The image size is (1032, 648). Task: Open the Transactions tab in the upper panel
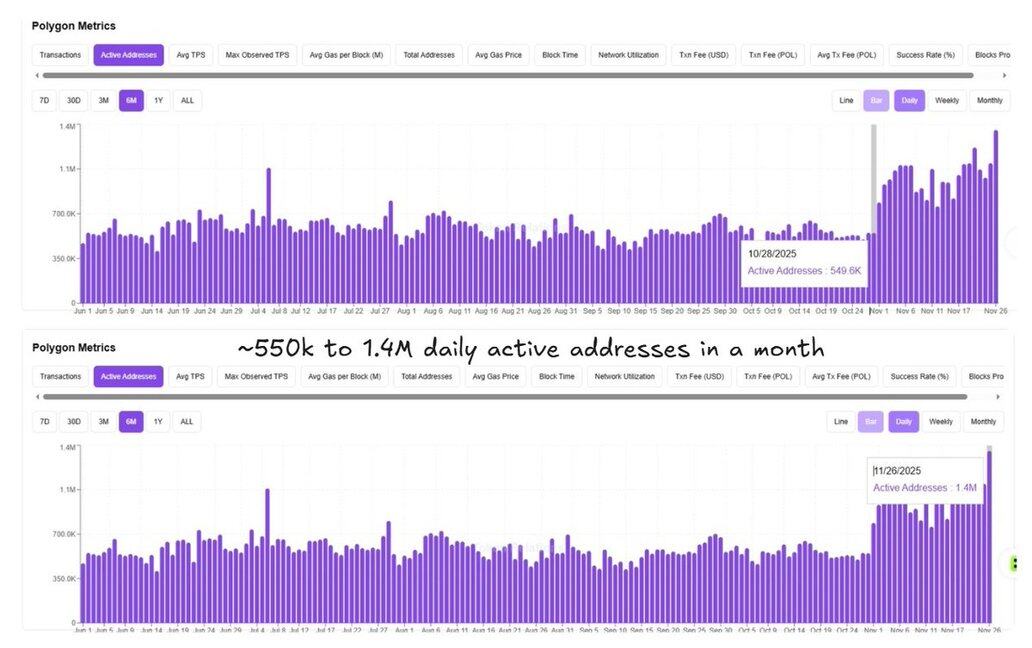(60, 55)
